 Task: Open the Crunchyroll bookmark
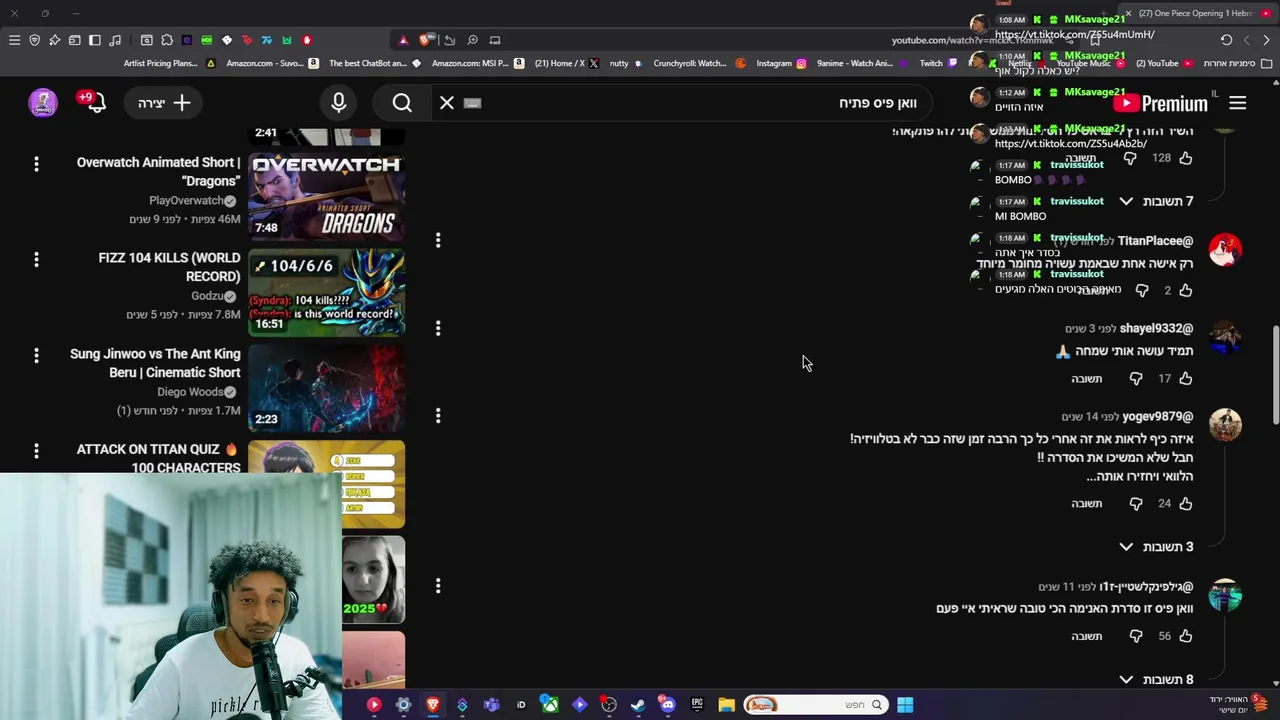(x=699, y=63)
